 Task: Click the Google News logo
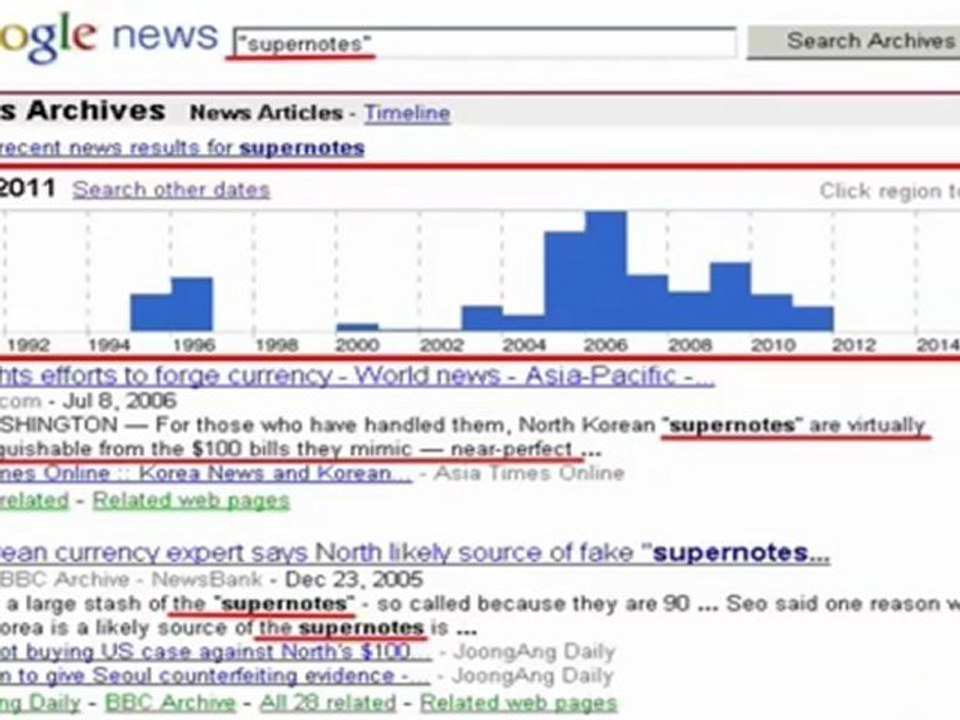click(109, 37)
